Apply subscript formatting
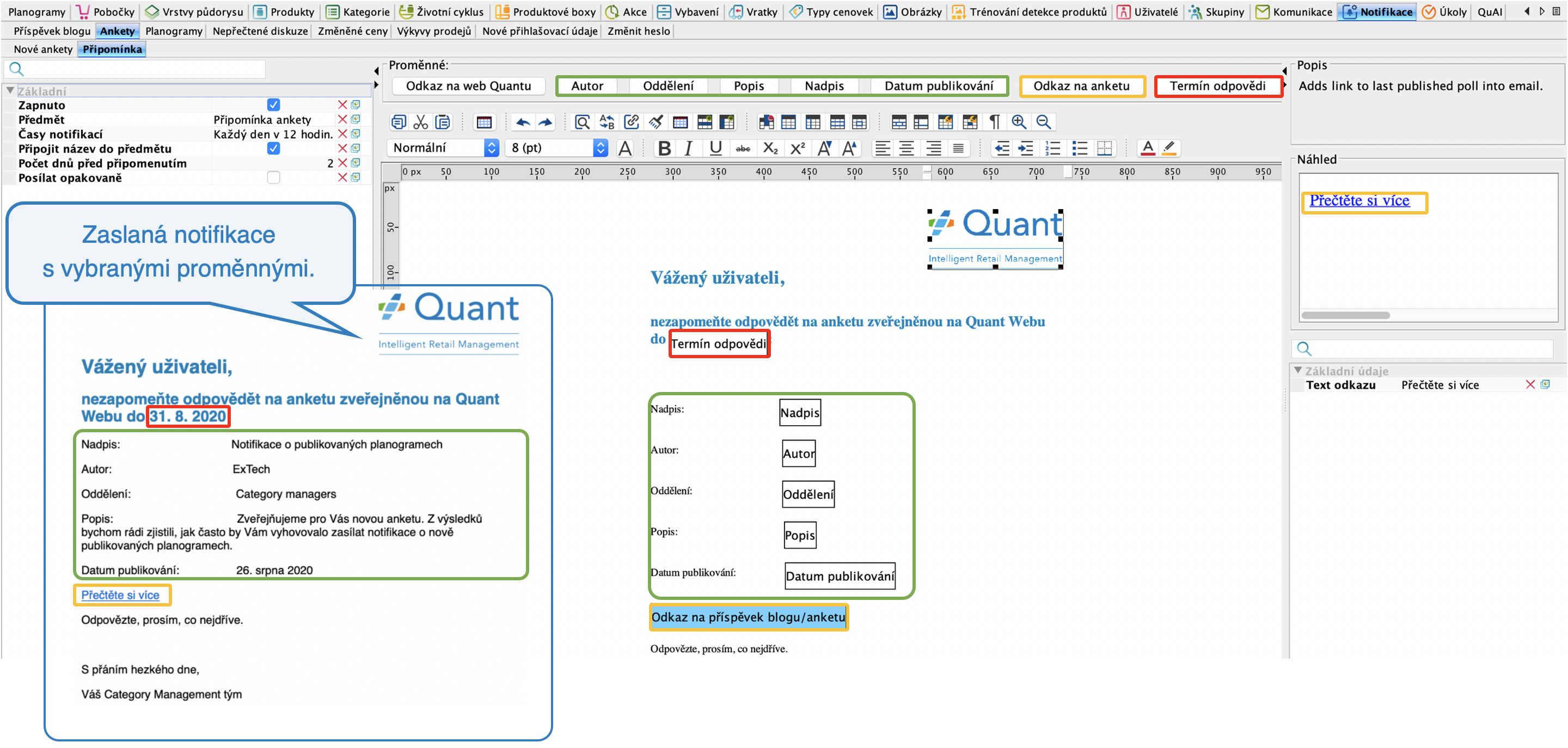Screen dimensions: 1568x748 [x=770, y=148]
